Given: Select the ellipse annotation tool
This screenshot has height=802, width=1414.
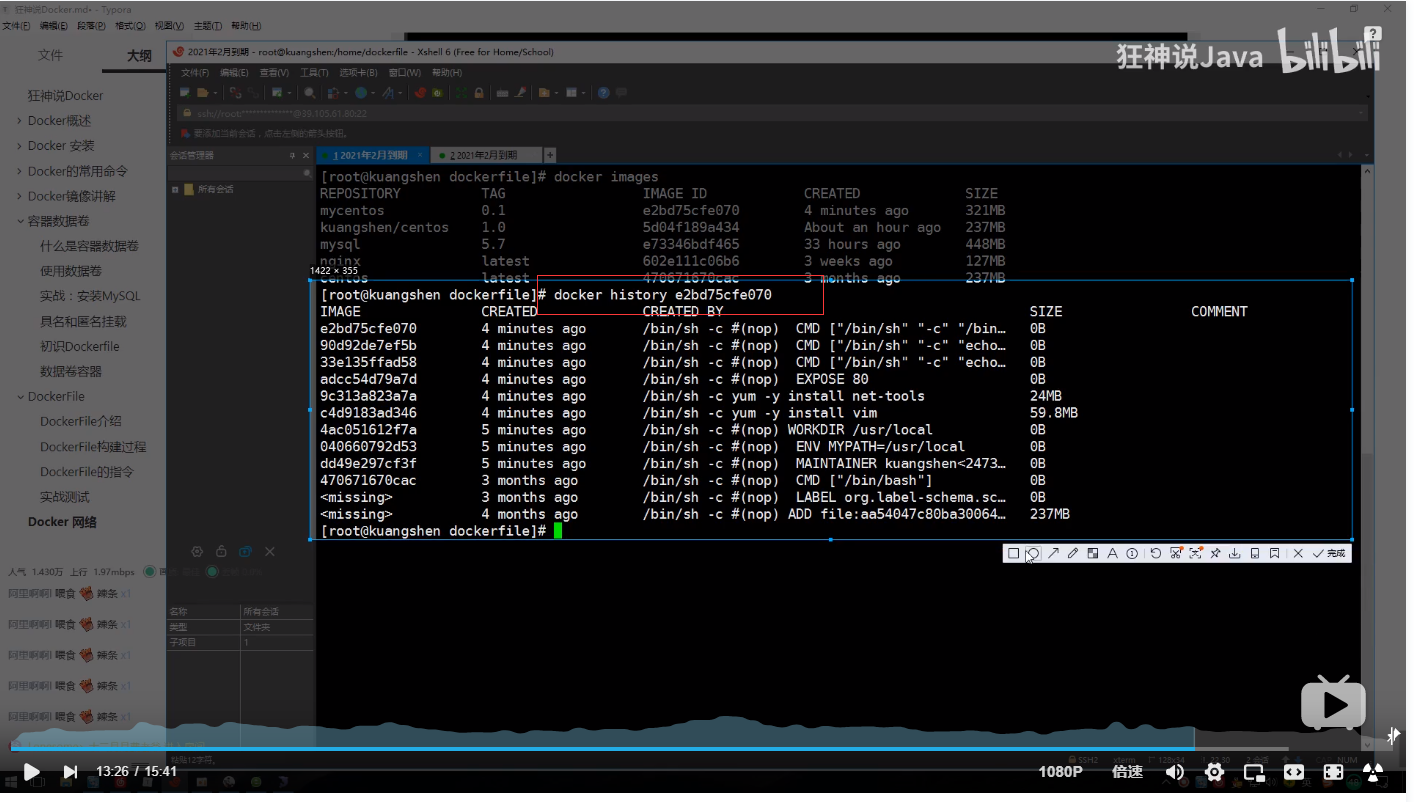Looking at the screenshot, I should point(1033,553).
